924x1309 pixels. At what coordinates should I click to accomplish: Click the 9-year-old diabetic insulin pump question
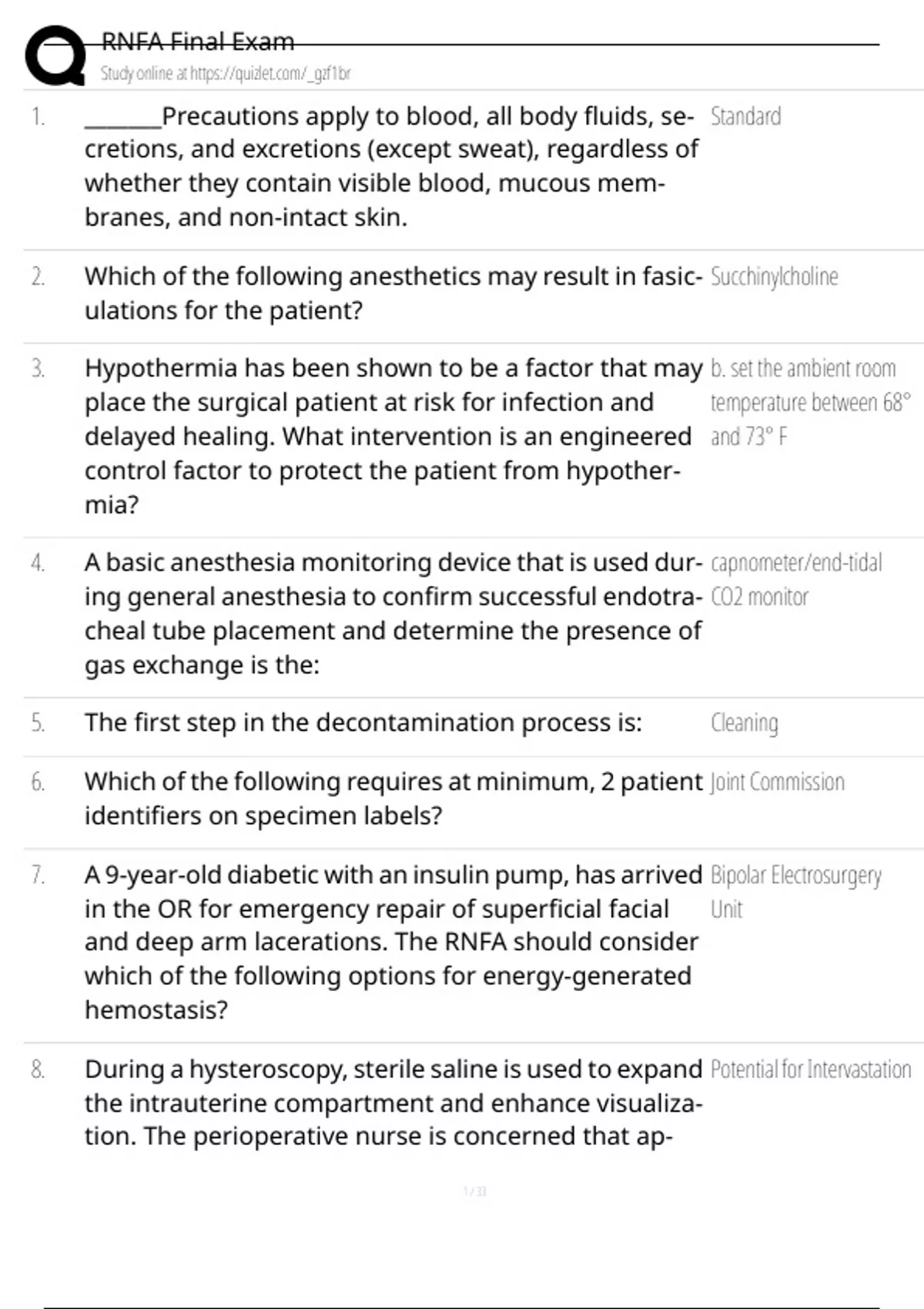393,942
